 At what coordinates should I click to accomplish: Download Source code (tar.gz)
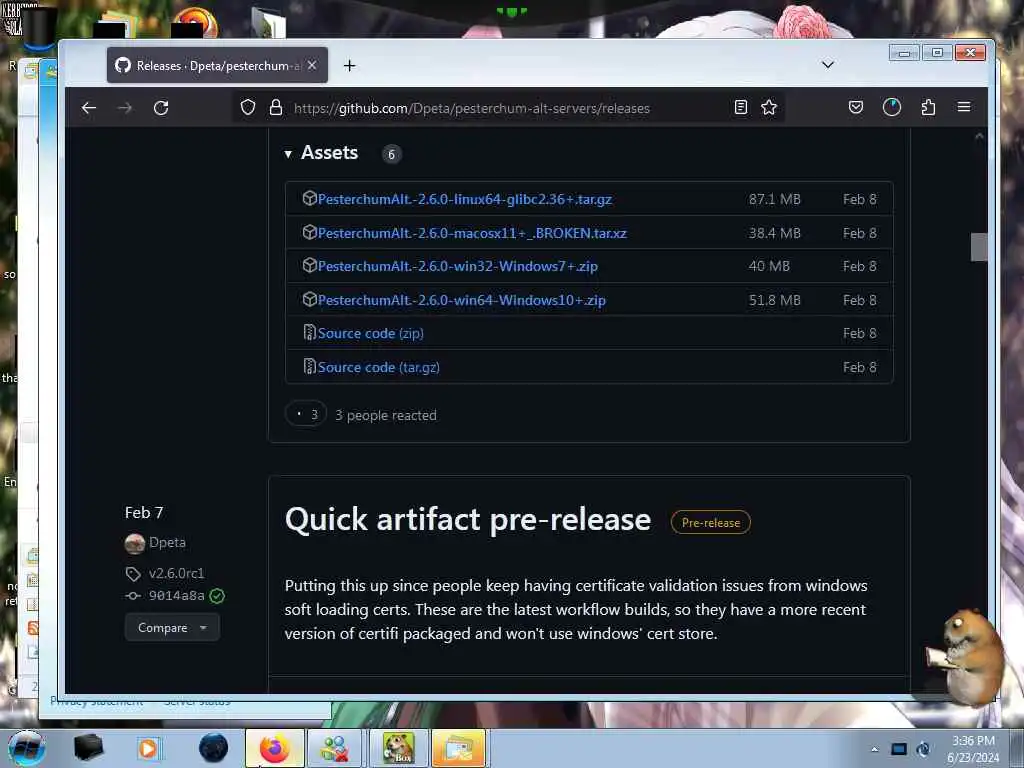coord(378,368)
